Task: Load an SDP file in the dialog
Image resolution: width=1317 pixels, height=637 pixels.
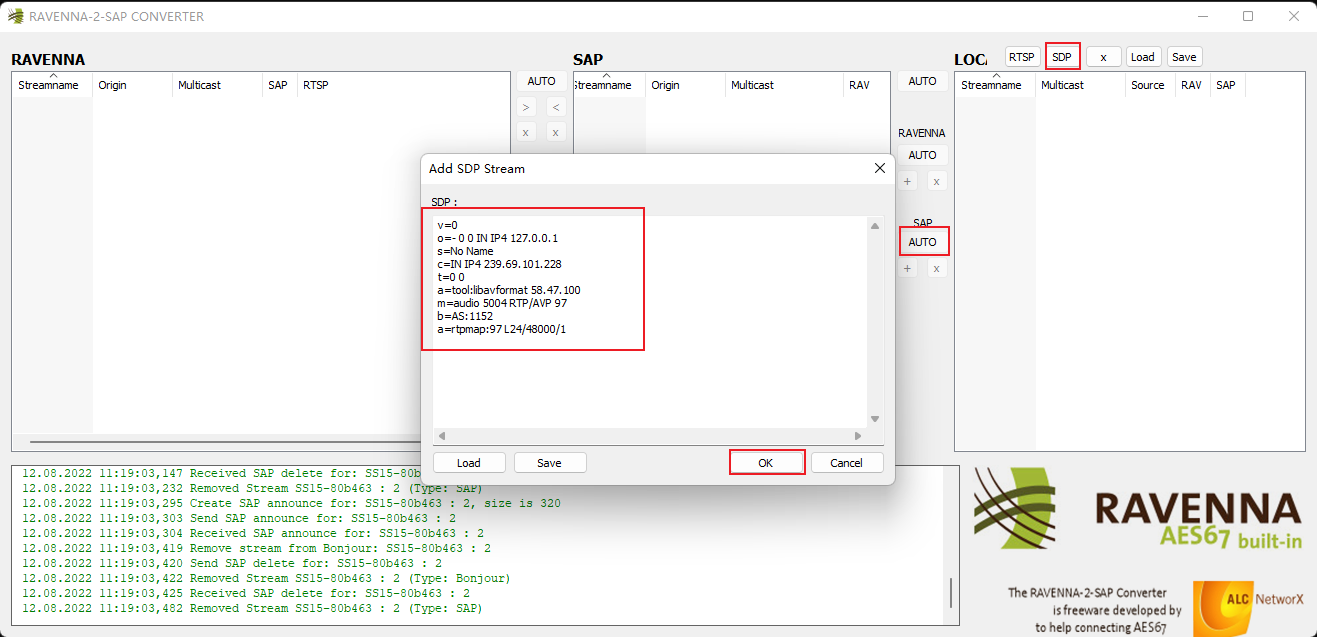Action: [x=469, y=463]
